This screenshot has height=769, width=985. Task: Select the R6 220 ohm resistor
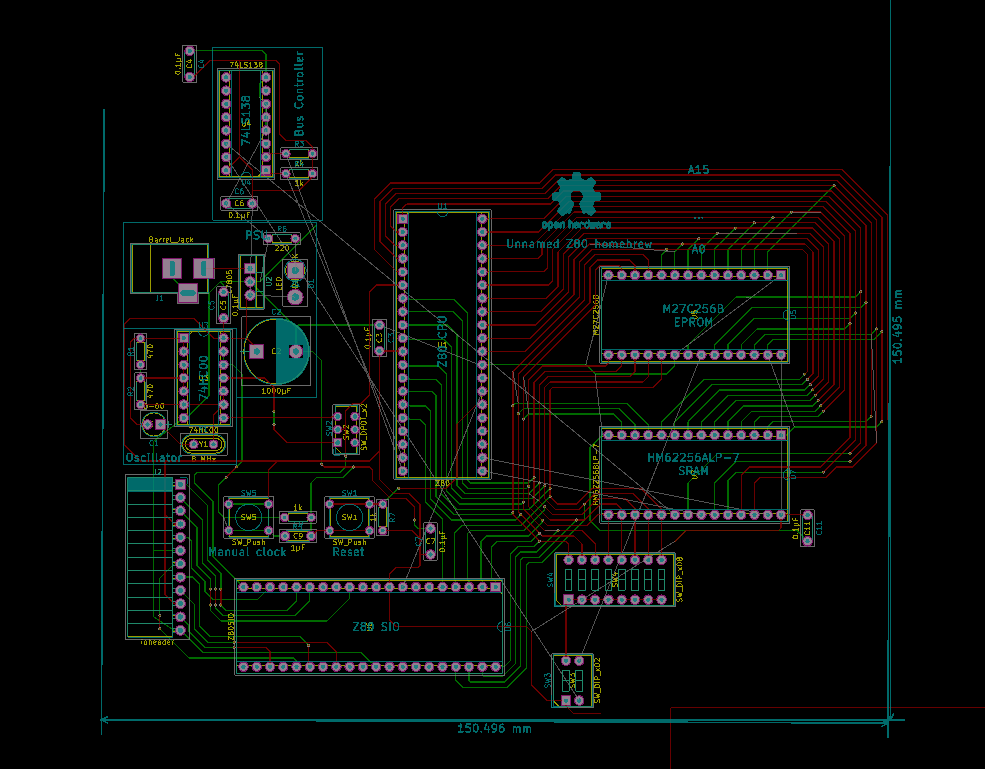282,239
